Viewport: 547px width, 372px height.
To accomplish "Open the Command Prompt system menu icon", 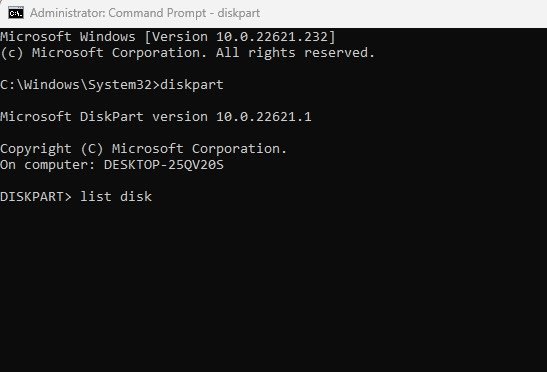I will click(16, 13).
